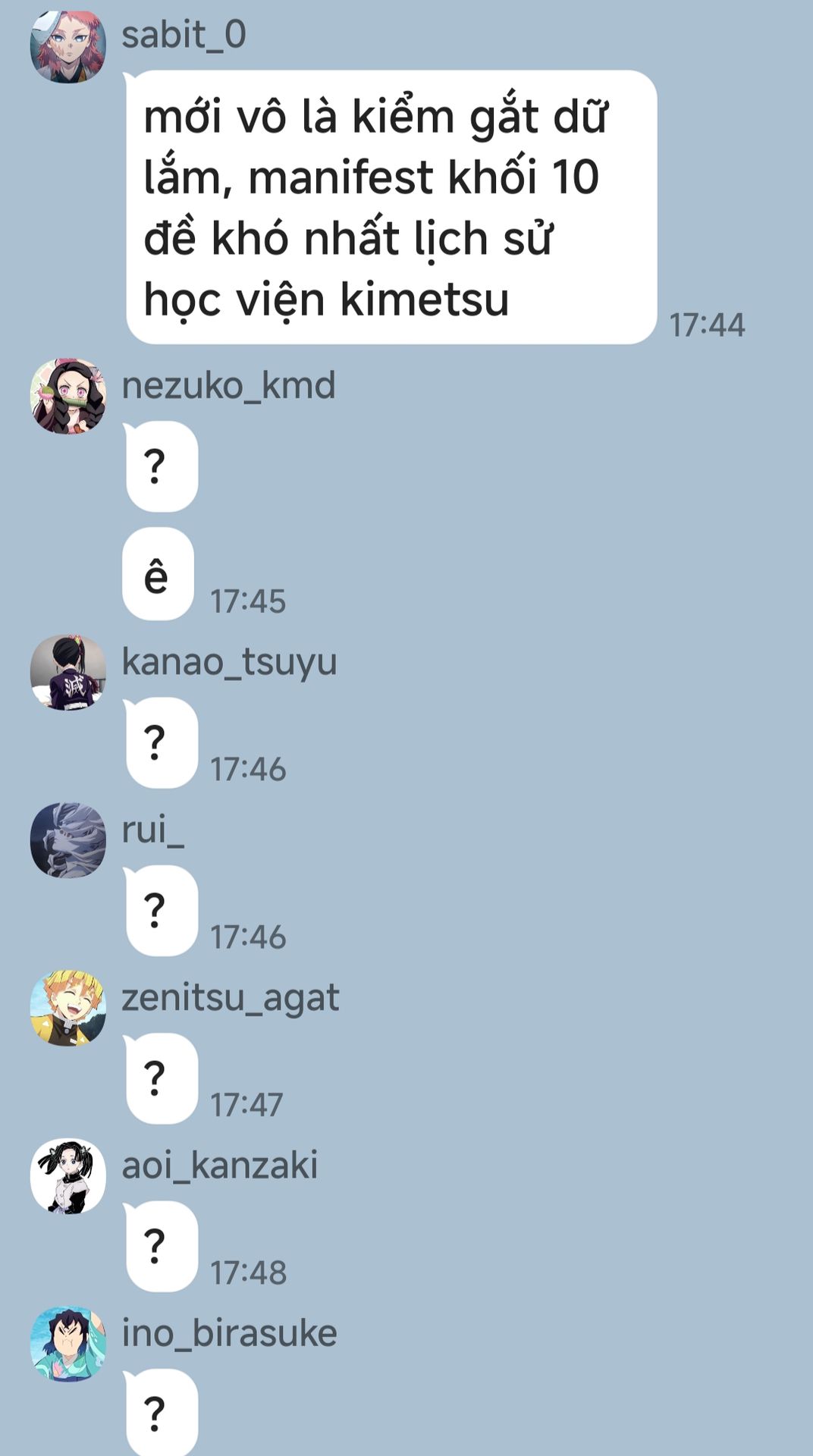This screenshot has width=813, height=1456.
Task: Select rui_'s "?" message bubble
Action: click(x=161, y=910)
